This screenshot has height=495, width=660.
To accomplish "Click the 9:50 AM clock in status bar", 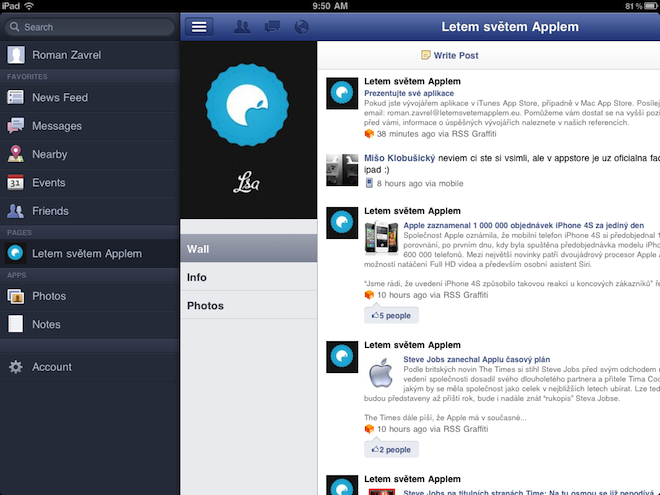I will coord(330,6).
